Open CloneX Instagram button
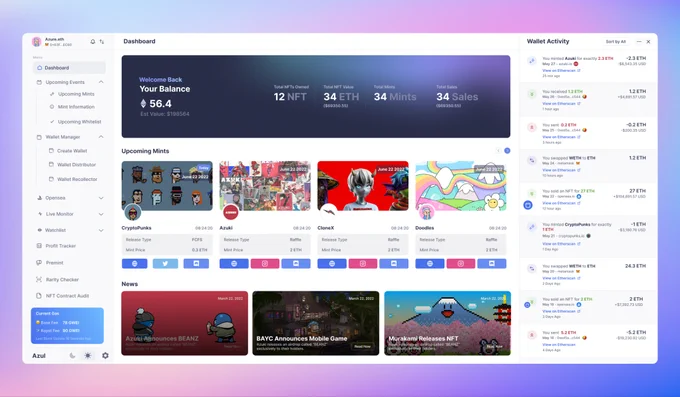This screenshot has width=680, height=397. coord(363,263)
